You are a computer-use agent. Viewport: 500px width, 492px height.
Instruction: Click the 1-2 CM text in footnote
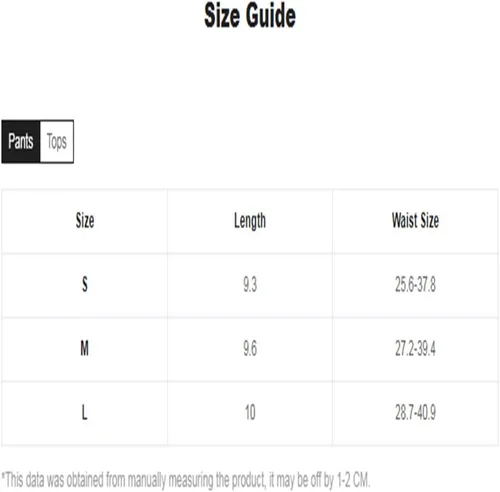click(353, 480)
